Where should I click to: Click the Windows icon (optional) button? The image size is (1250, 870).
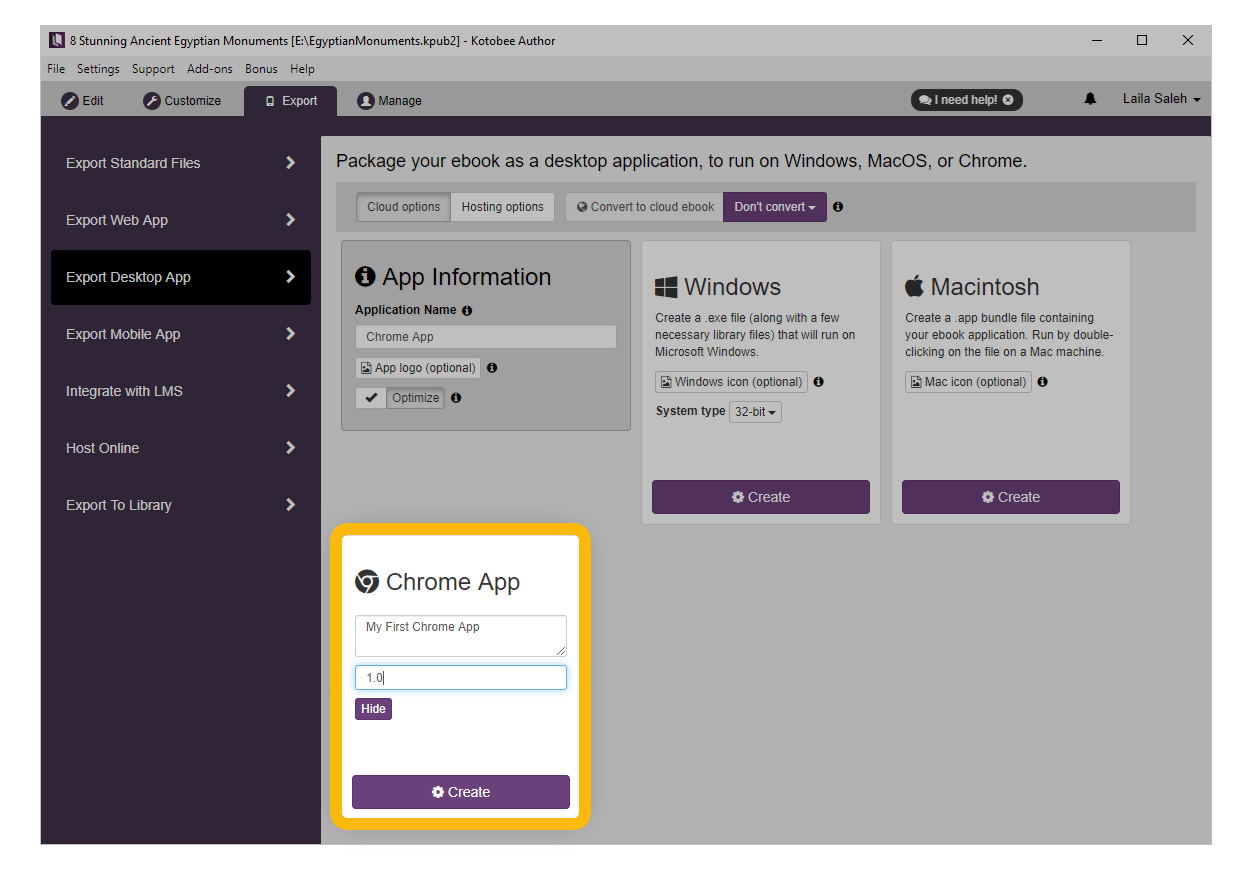(732, 382)
